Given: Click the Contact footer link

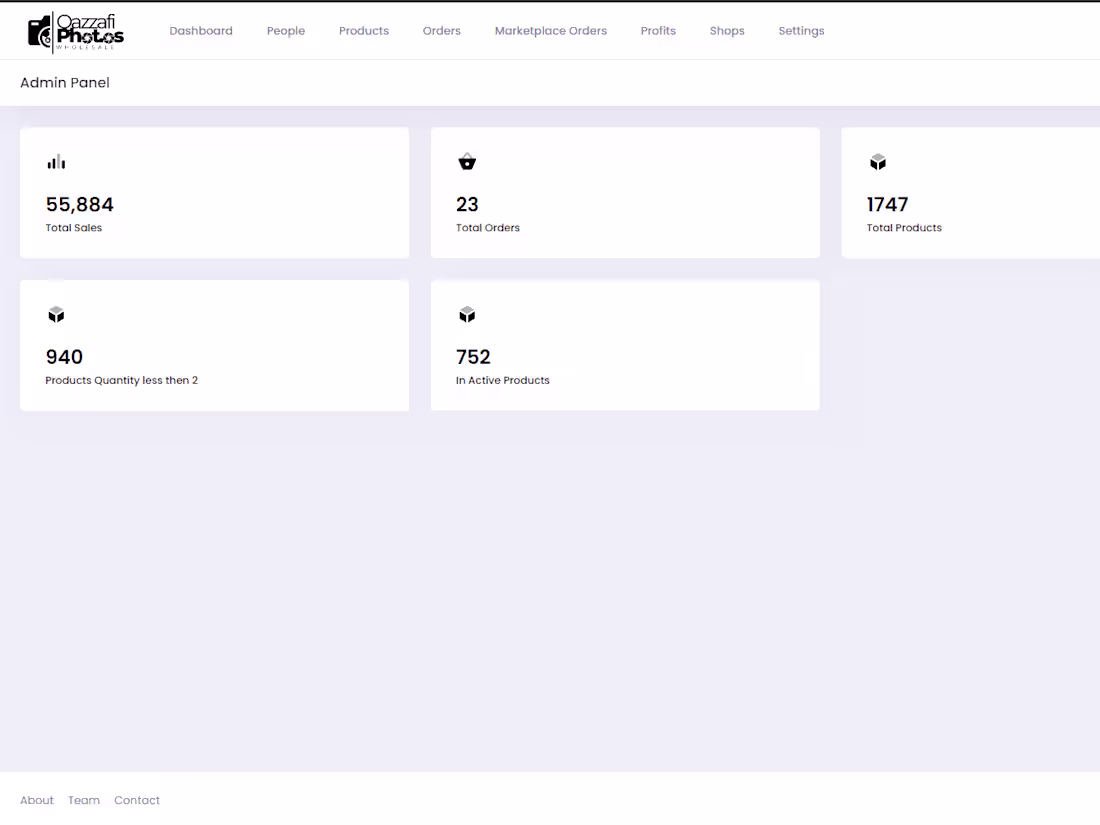Looking at the screenshot, I should [x=137, y=800].
